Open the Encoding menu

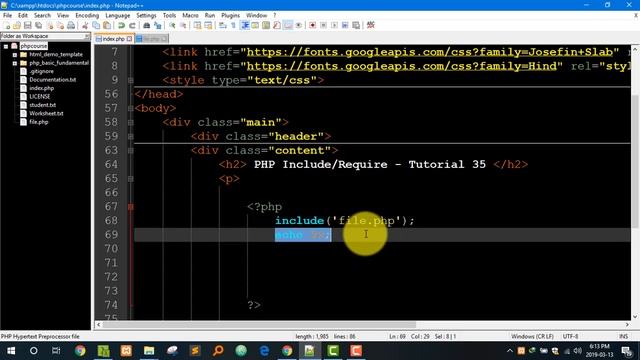pos(87,15)
